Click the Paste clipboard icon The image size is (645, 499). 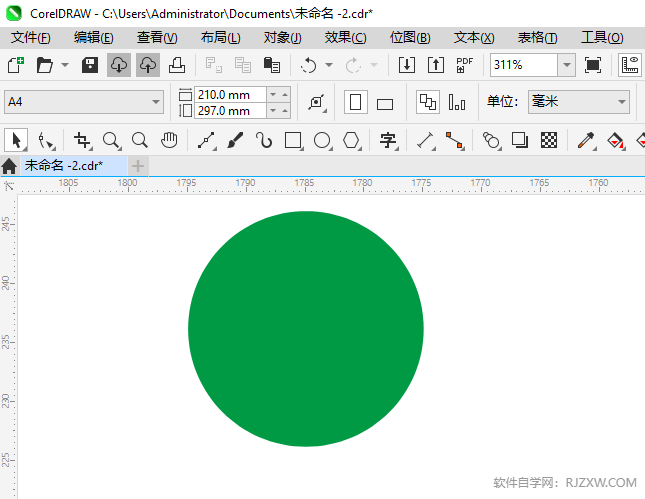pos(271,65)
